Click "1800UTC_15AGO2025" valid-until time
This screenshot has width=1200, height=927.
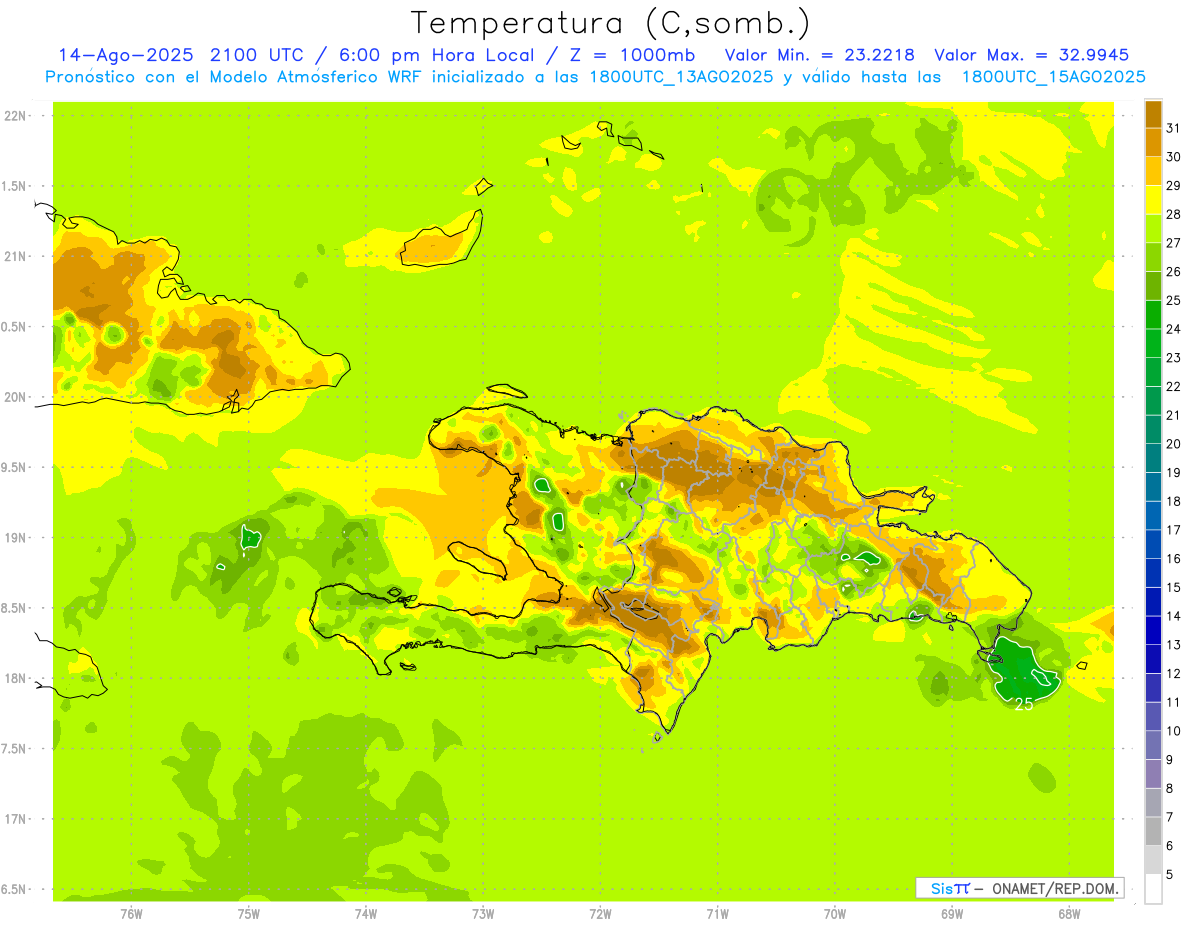(1053, 77)
